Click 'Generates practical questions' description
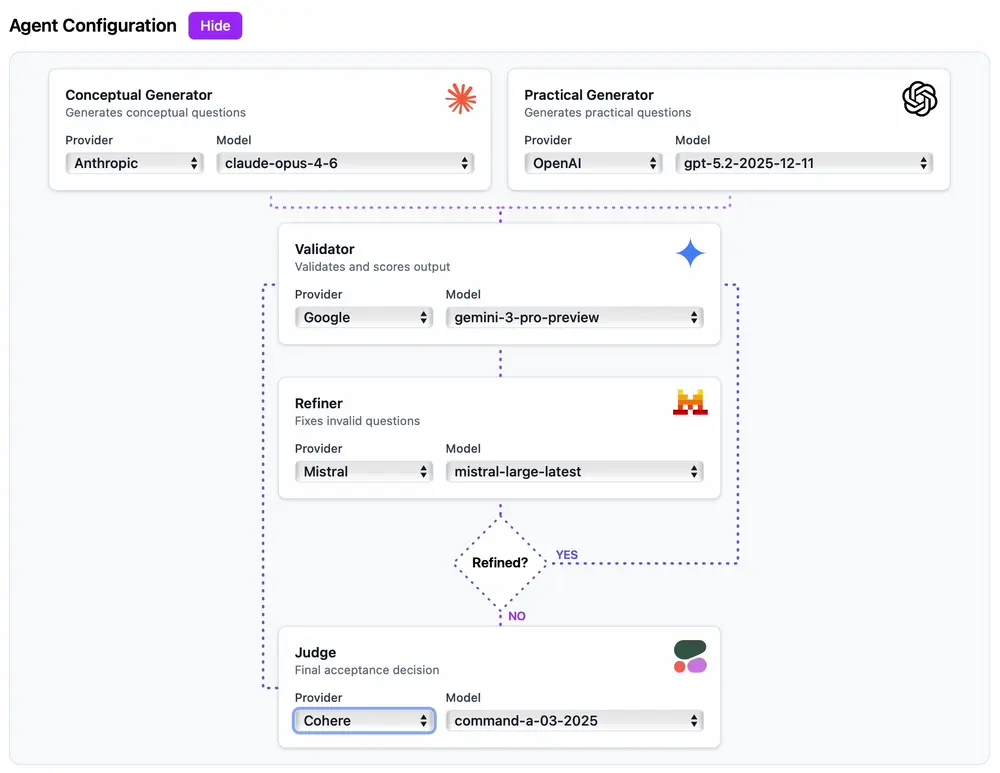This screenshot has height=773, width=1000. click(x=607, y=113)
